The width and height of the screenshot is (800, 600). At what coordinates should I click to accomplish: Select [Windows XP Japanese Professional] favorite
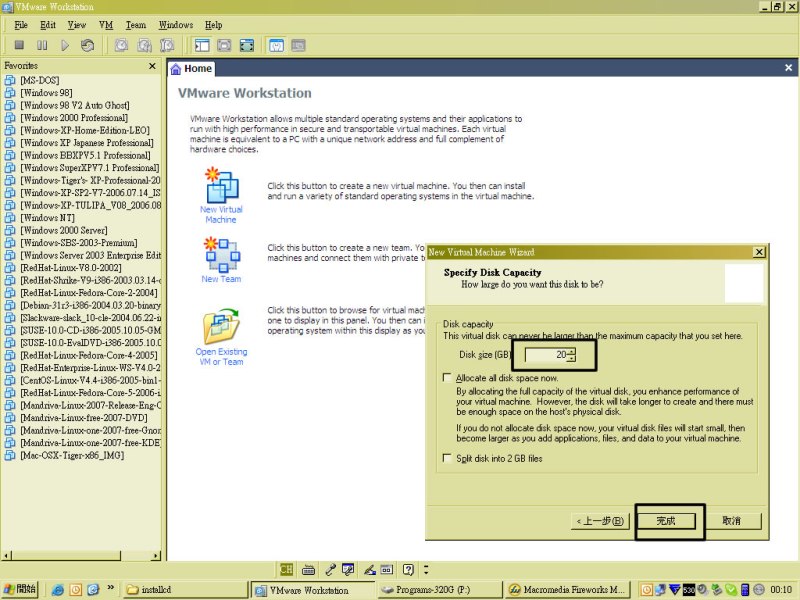click(87, 142)
